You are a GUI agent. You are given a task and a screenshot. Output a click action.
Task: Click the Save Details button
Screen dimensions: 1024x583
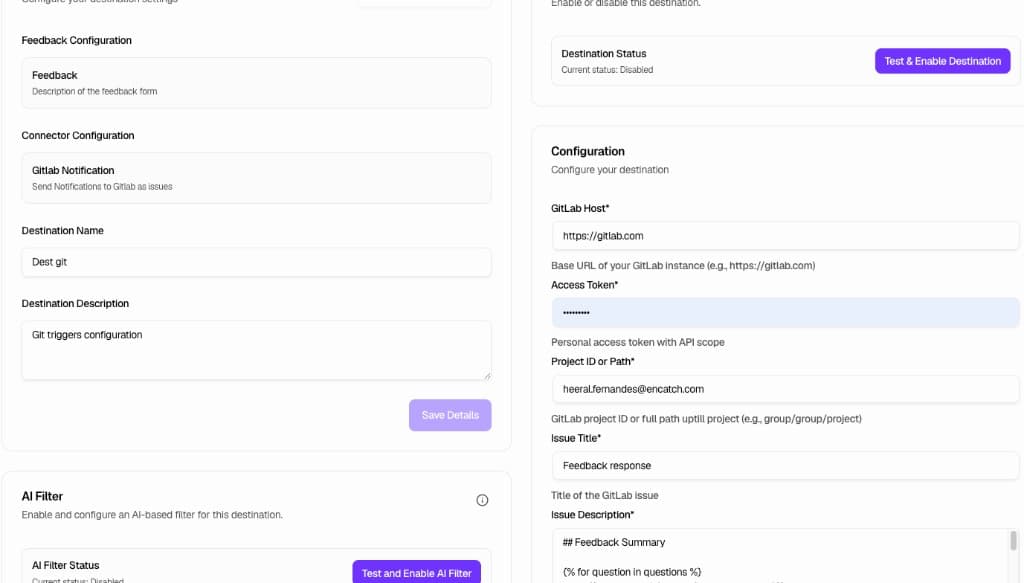[x=450, y=415]
